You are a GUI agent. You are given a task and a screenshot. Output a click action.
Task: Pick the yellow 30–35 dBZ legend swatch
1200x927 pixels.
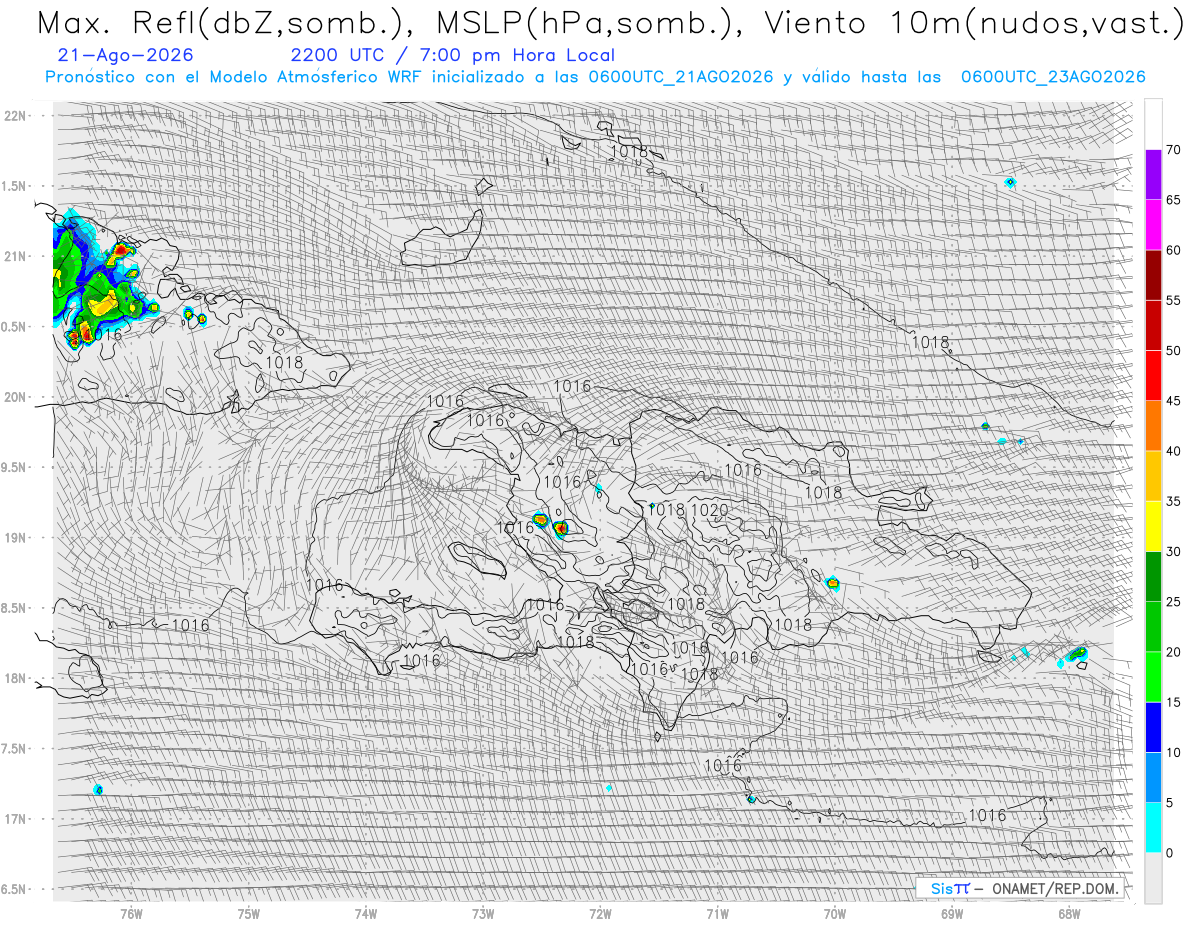click(x=1153, y=526)
